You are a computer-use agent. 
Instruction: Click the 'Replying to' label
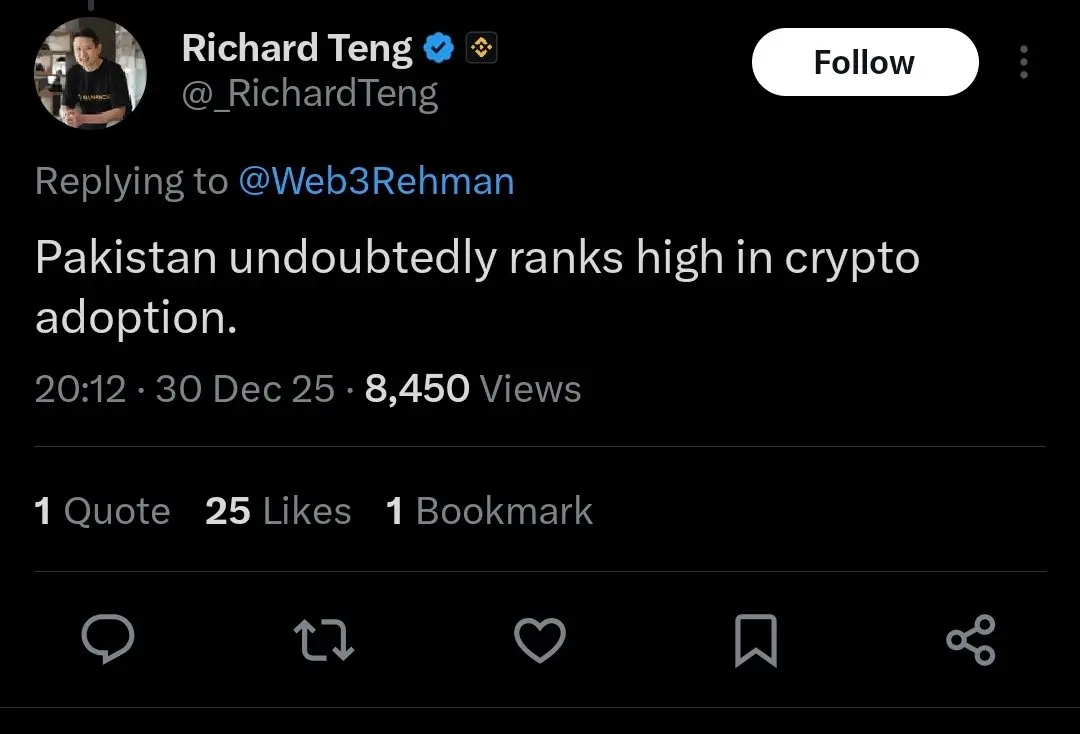(131, 181)
